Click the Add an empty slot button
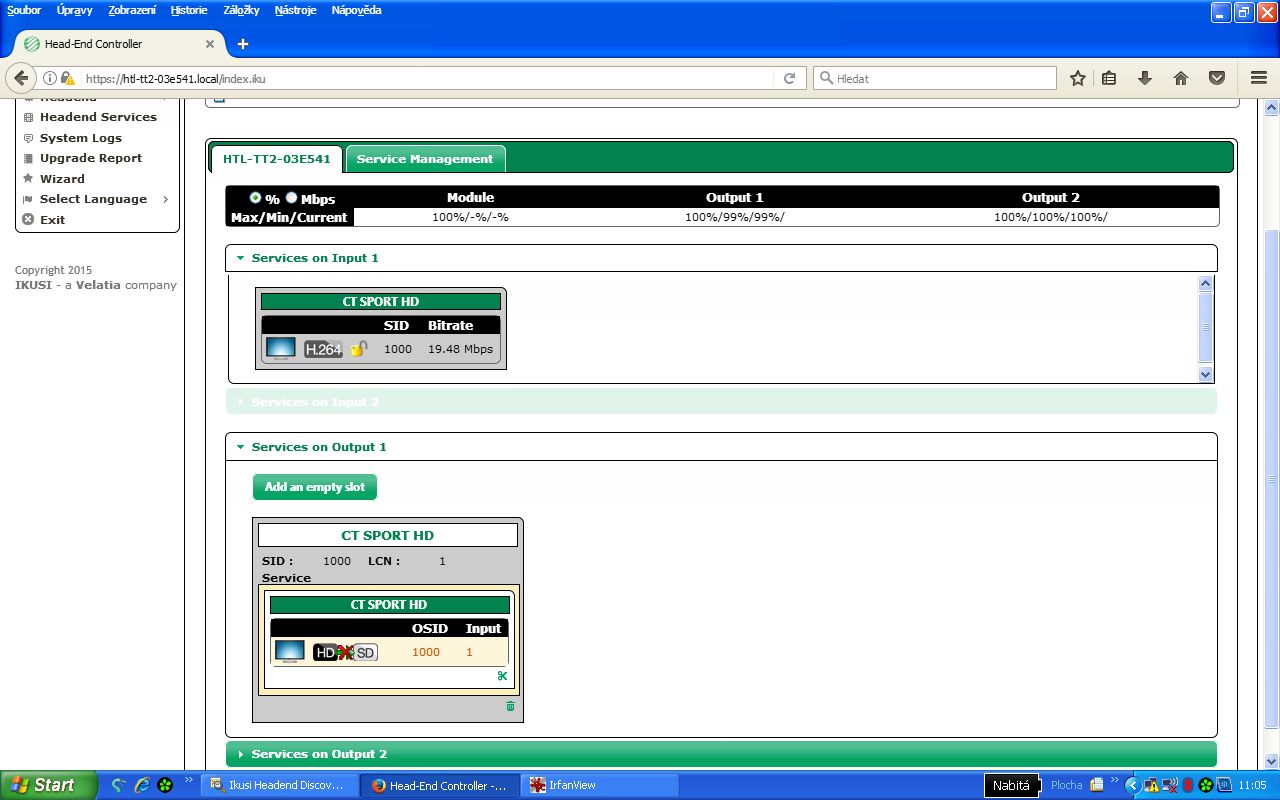Viewport: 1280px width, 800px height. (x=314, y=487)
